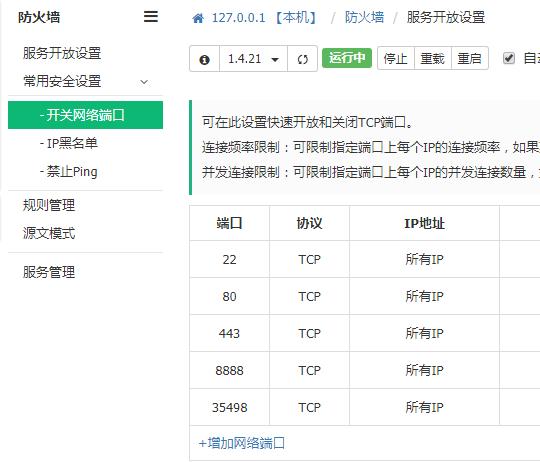Toggle the checkbox beside 重启 button group
Screen dimensions: 540x462
point(509,58)
